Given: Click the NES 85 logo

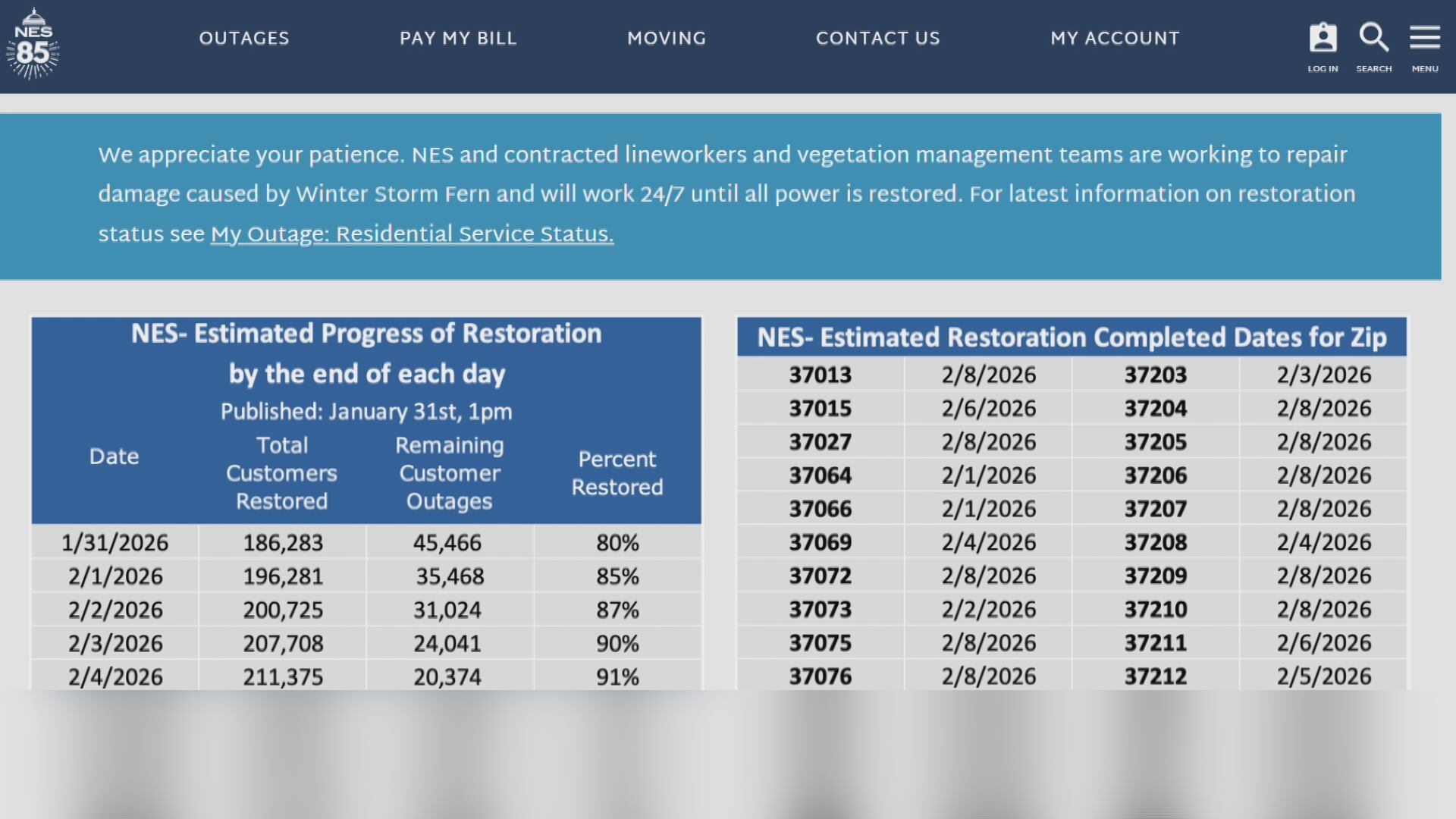Looking at the screenshot, I should [33, 44].
